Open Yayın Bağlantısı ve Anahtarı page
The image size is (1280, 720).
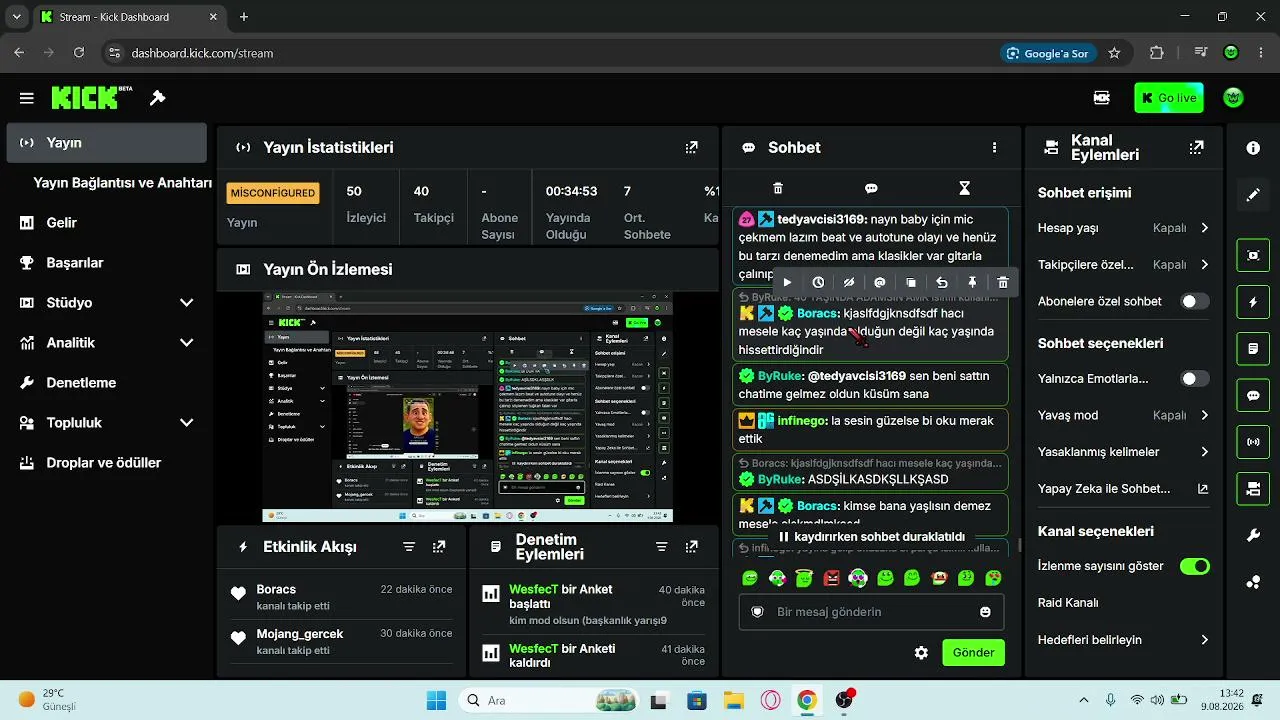[122, 183]
